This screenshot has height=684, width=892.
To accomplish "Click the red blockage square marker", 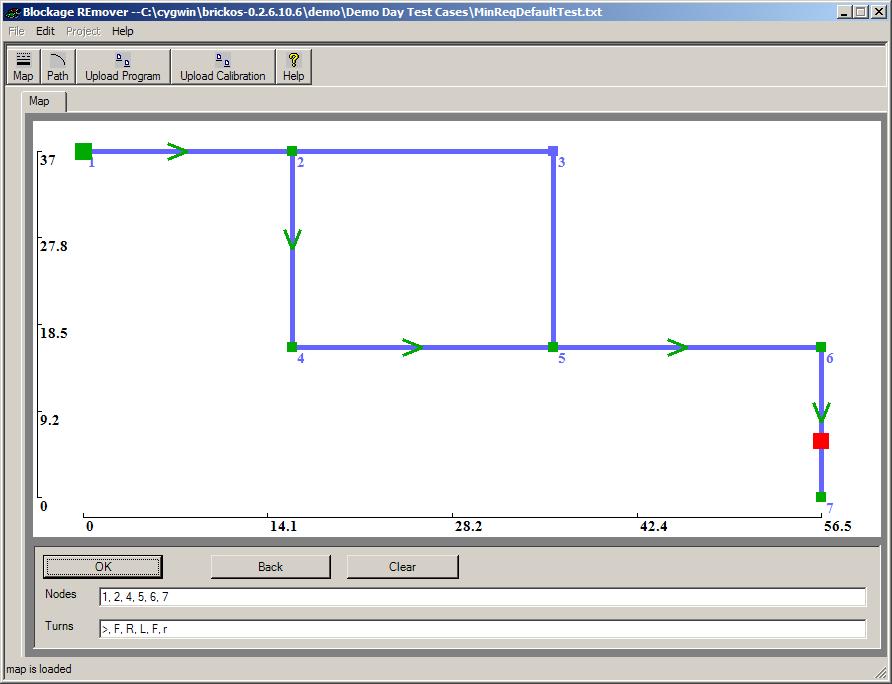I will [821, 441].
